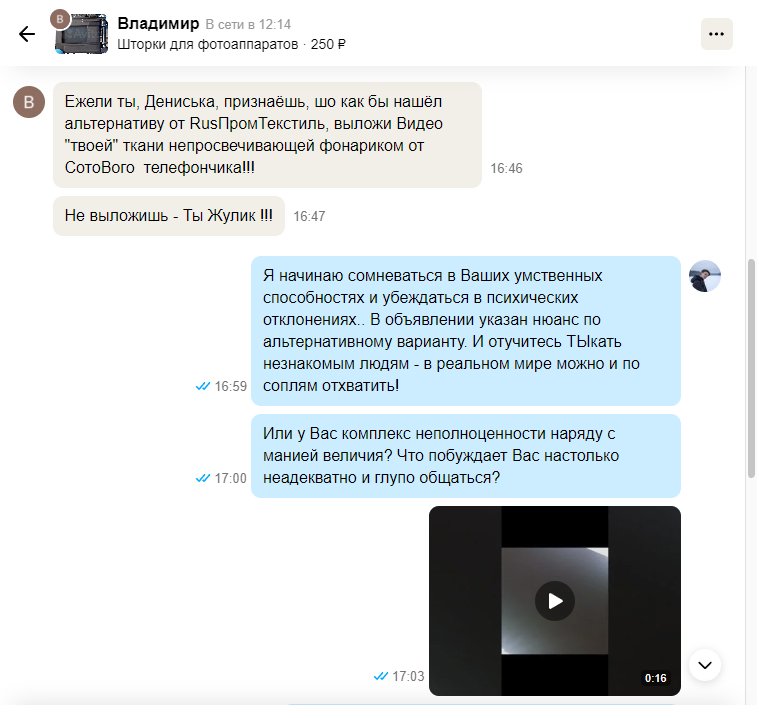
Task: Click the message starting 'Ежели ты, Дениська'
Action: point(267,135)
